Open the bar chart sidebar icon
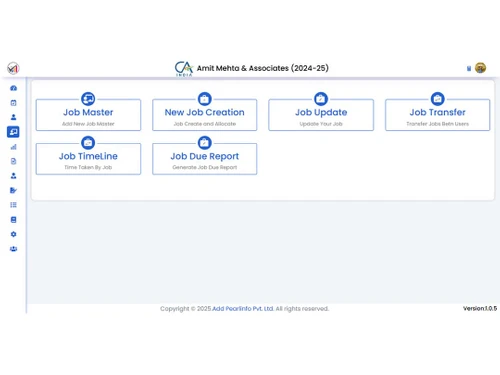Screen dimensions: 500x375 click(13, 147)
